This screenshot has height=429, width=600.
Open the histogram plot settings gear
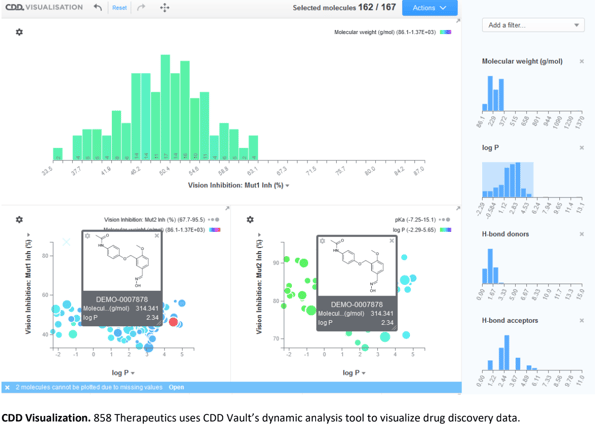tap(19, 32)
